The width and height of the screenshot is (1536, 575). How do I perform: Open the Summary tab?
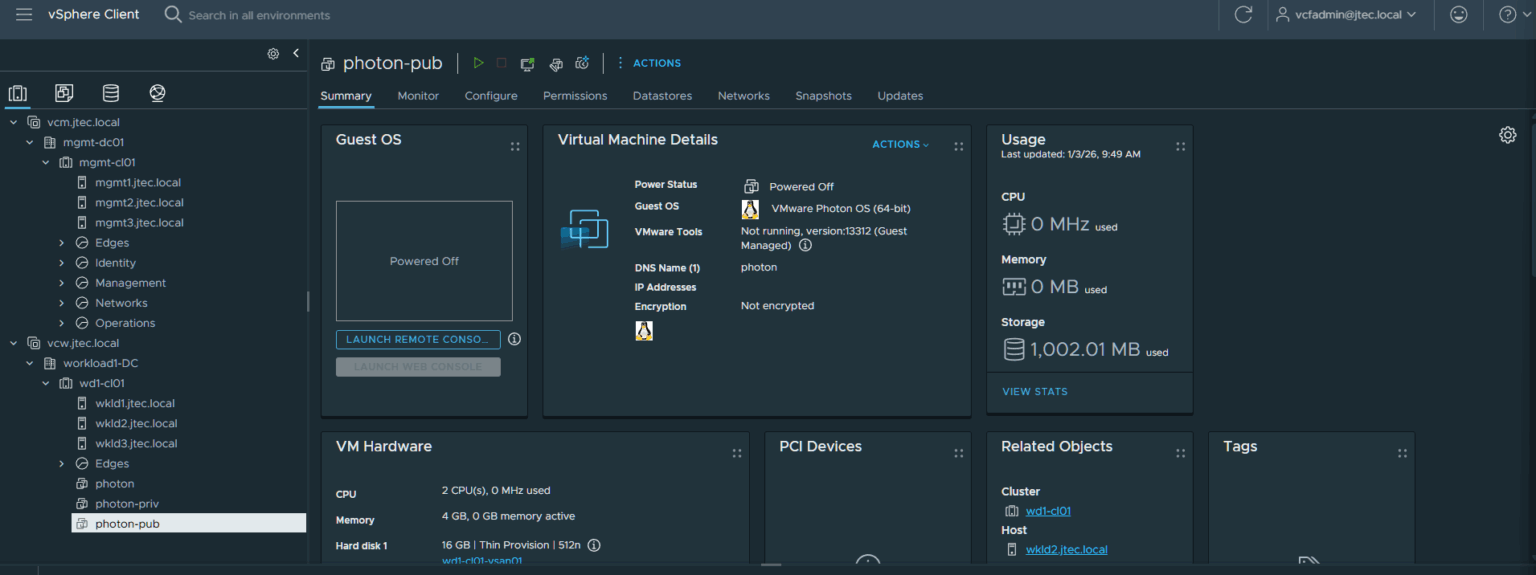pyautogui.click(x=346, y=96)
